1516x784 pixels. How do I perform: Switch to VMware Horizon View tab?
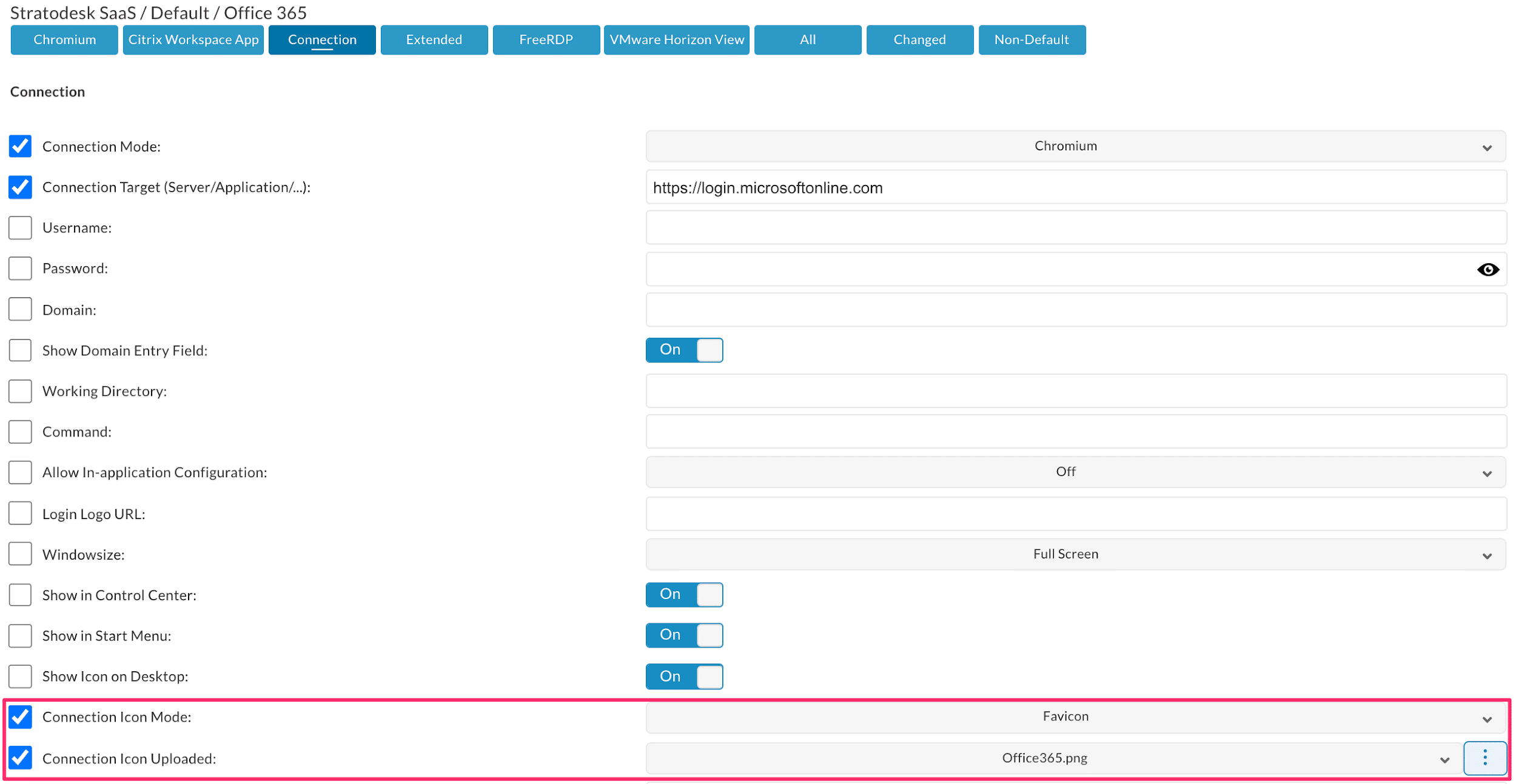click(677, 40)
